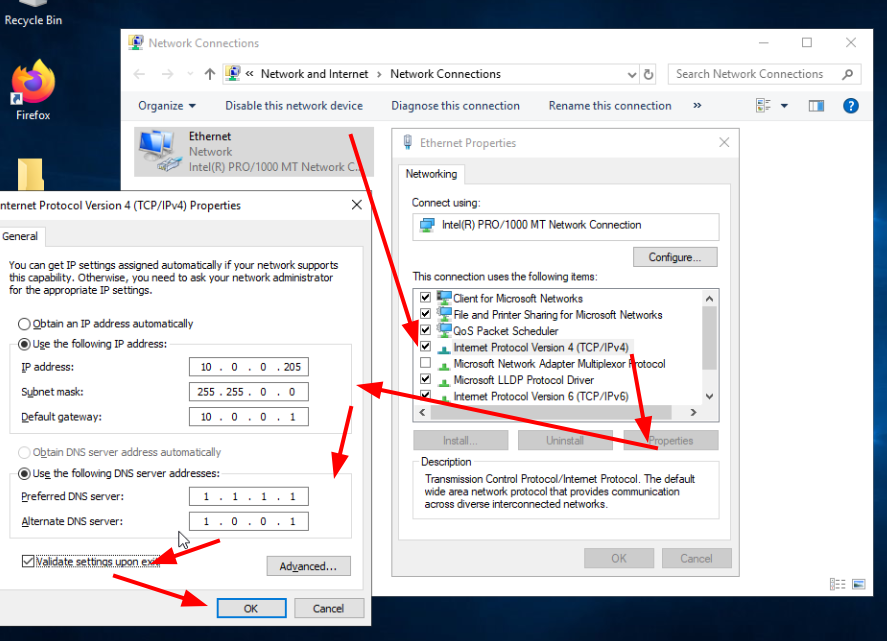This screenshot has height=641, width=887.
Task: Switch to large icons view at bottom right
Action: click(x=859, y=584)
